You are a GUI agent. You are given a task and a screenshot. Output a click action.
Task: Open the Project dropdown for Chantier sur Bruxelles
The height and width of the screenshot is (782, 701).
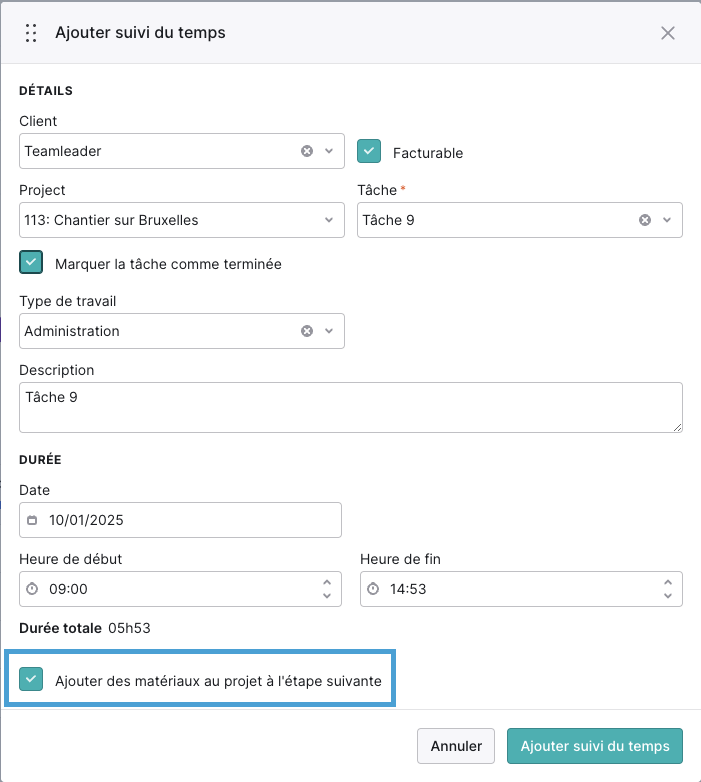[x=181, y=220]
